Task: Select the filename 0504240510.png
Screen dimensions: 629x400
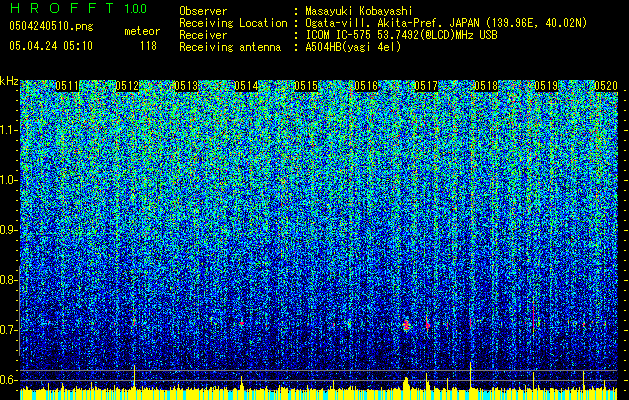Action: [x=51, y=27]
